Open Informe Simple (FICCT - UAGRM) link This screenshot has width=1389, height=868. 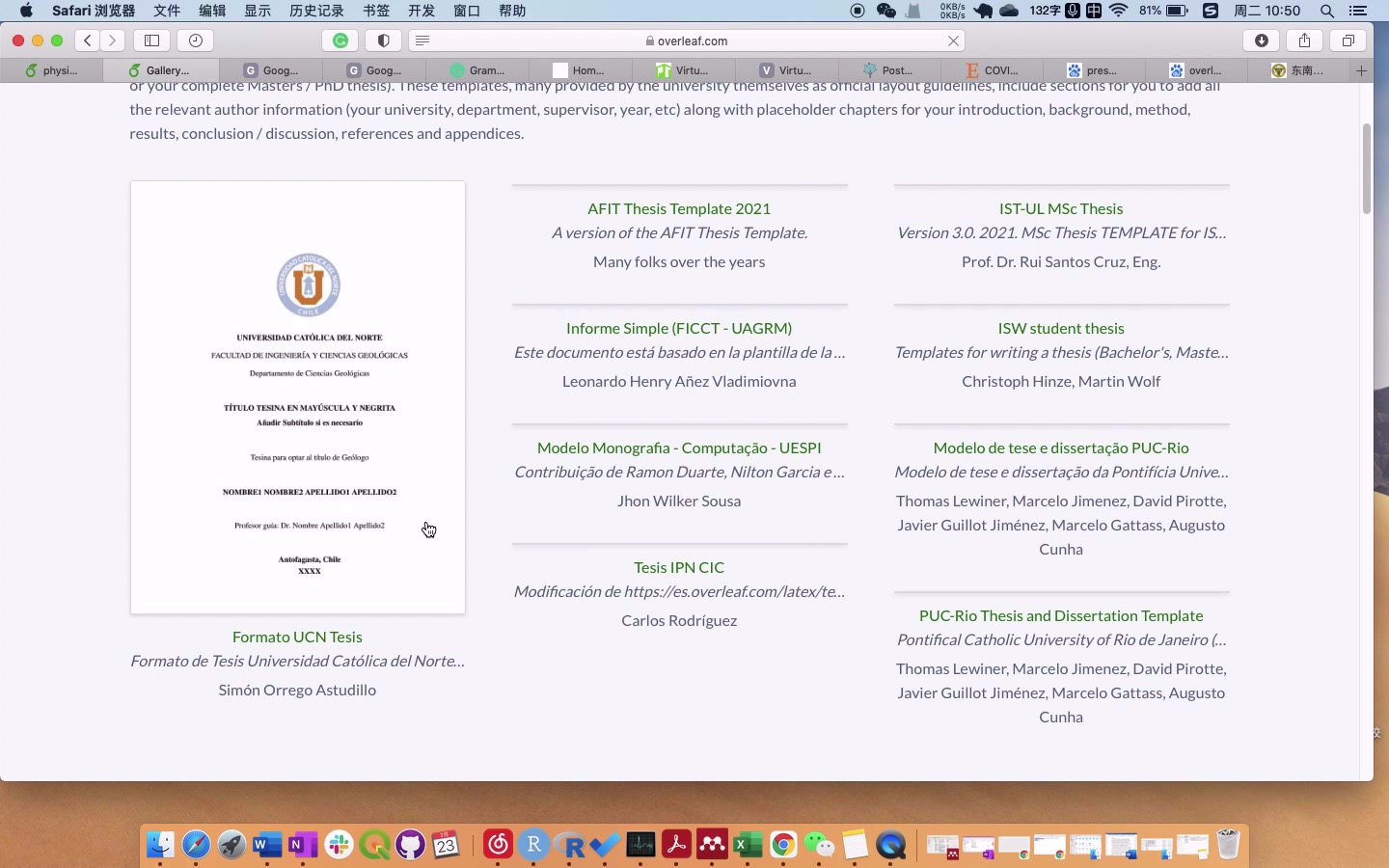point(679,328)
